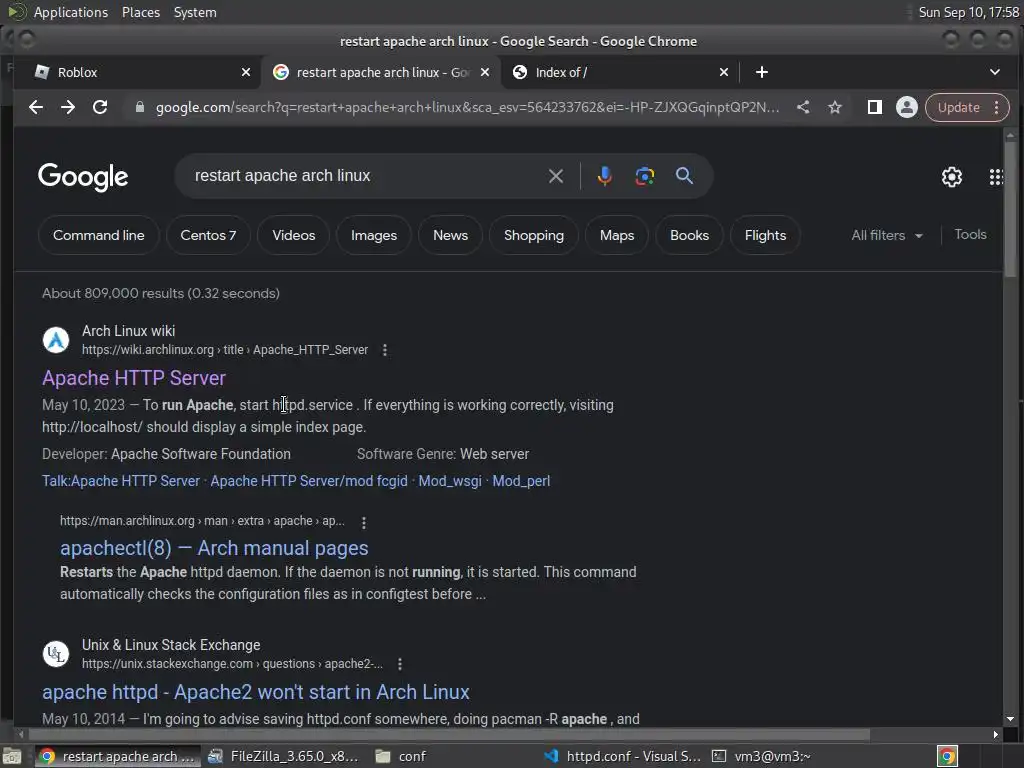View site information lock icon

pyautogui.click(x=139, y=107)
